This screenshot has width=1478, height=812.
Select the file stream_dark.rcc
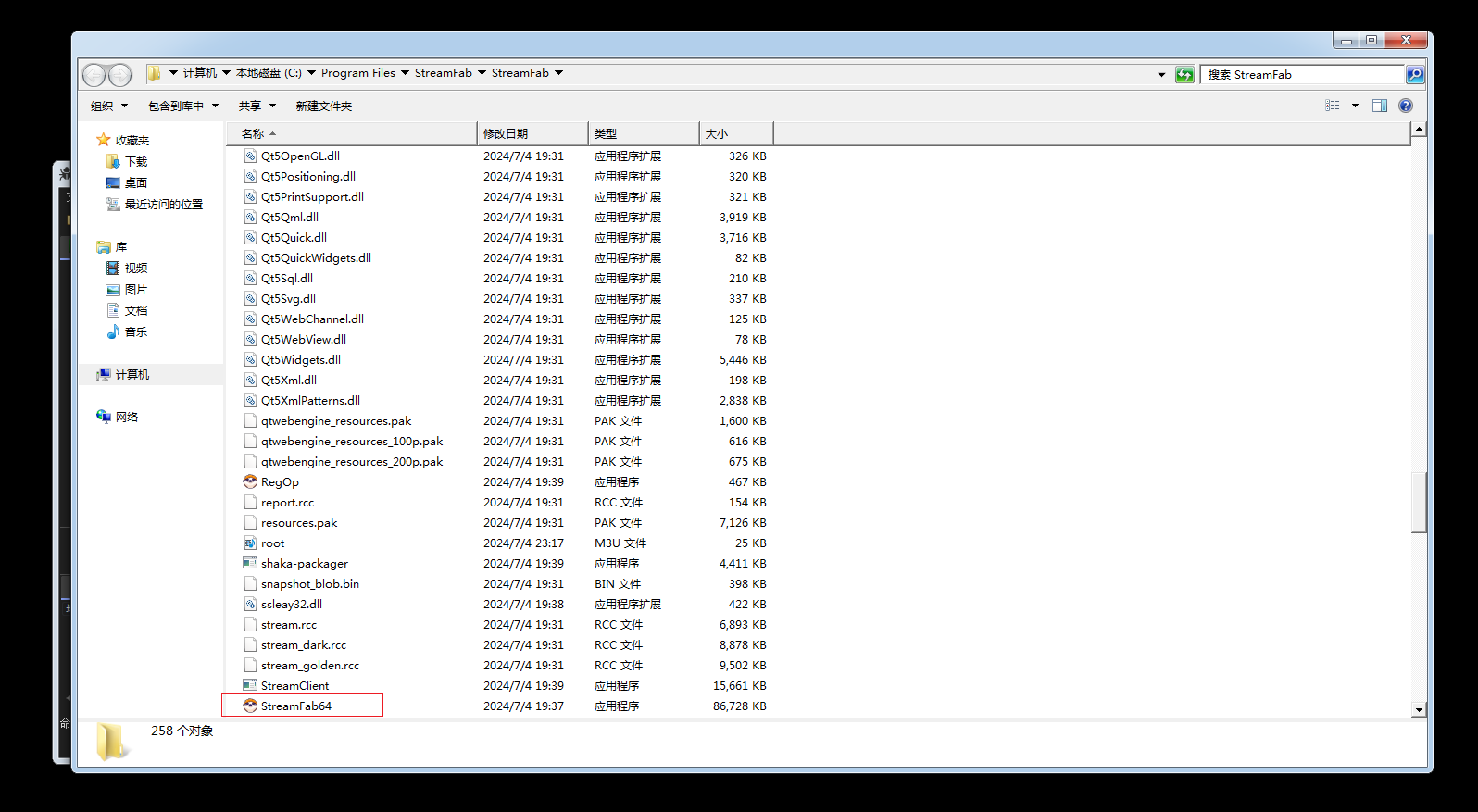[x=304, y=644]
